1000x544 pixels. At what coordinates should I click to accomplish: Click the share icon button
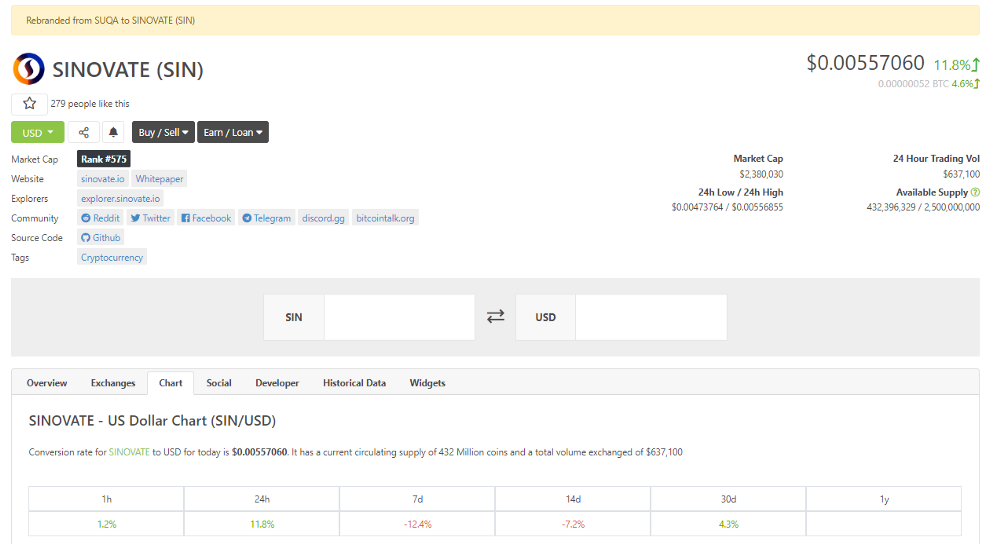point(84,132)
